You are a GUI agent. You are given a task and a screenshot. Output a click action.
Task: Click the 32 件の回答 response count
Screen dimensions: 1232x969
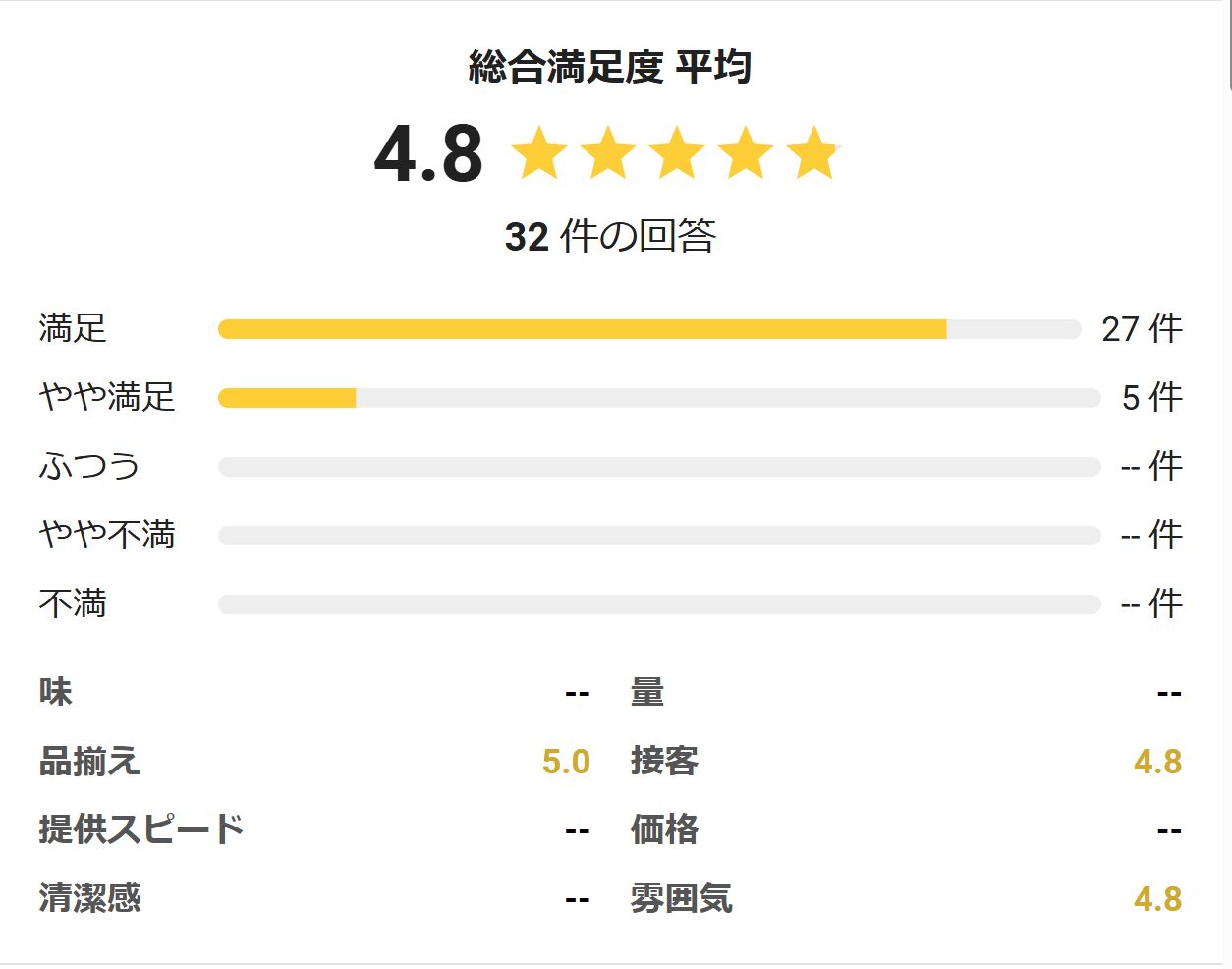610,236
